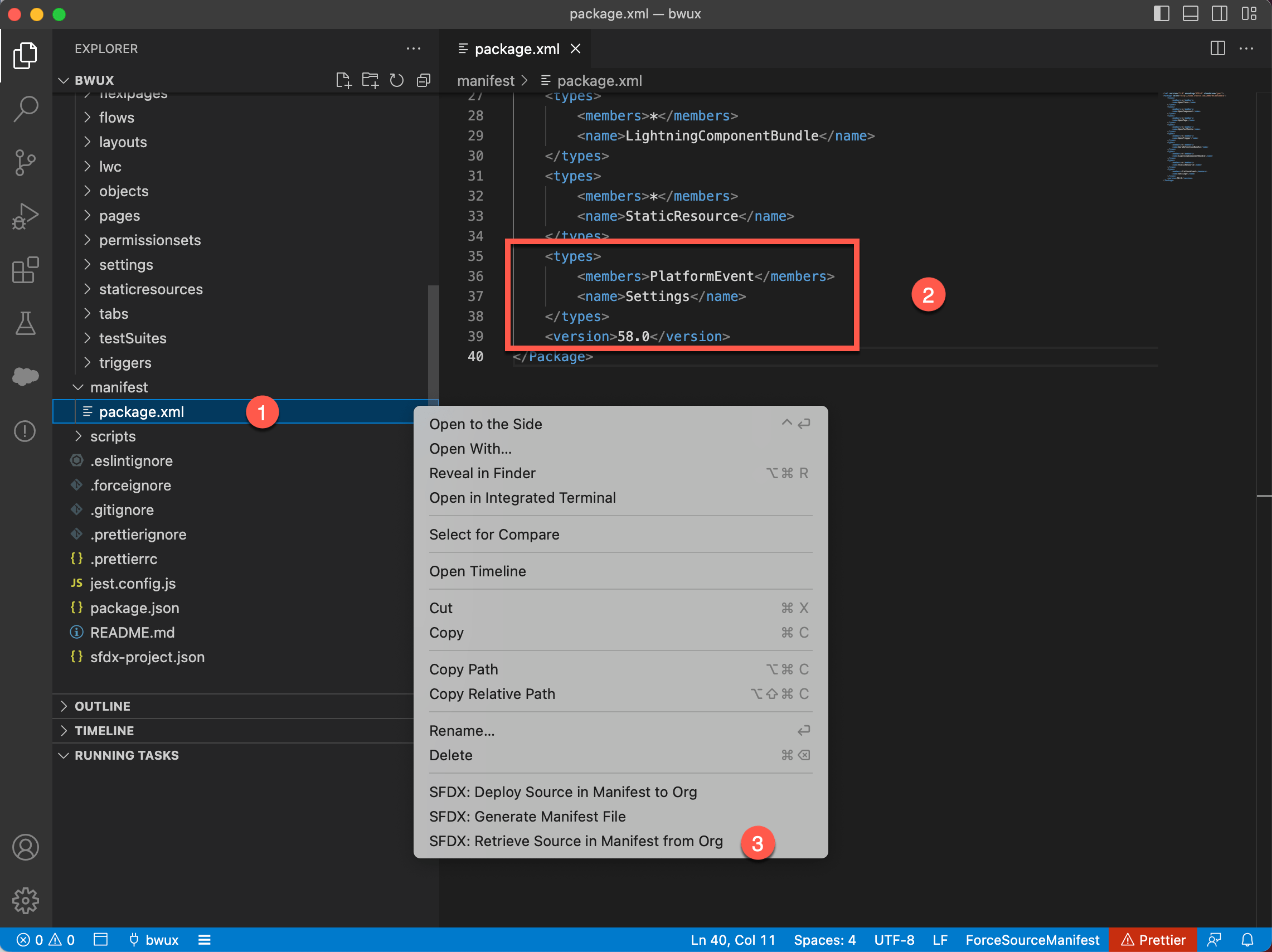
Task: Choose Copy Relative Path menu entry
Action: point(492,694)
